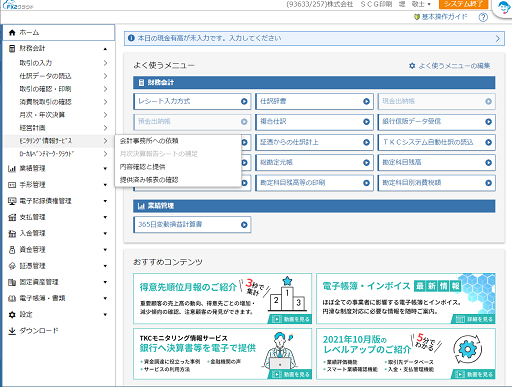Viewport: 512px width, 387px height.
Task: Open the 2021年10月版のレベルアップのご紹介 banner
Action: coord(406,354)
